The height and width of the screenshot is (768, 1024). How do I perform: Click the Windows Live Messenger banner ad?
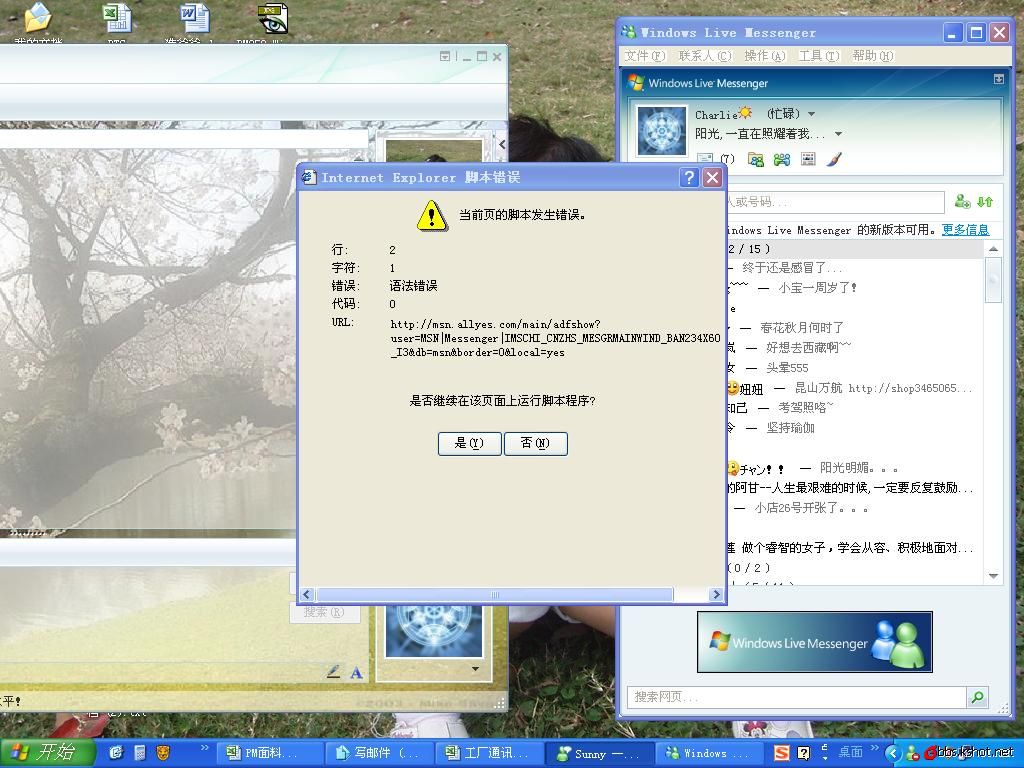[x=814, y=642]
